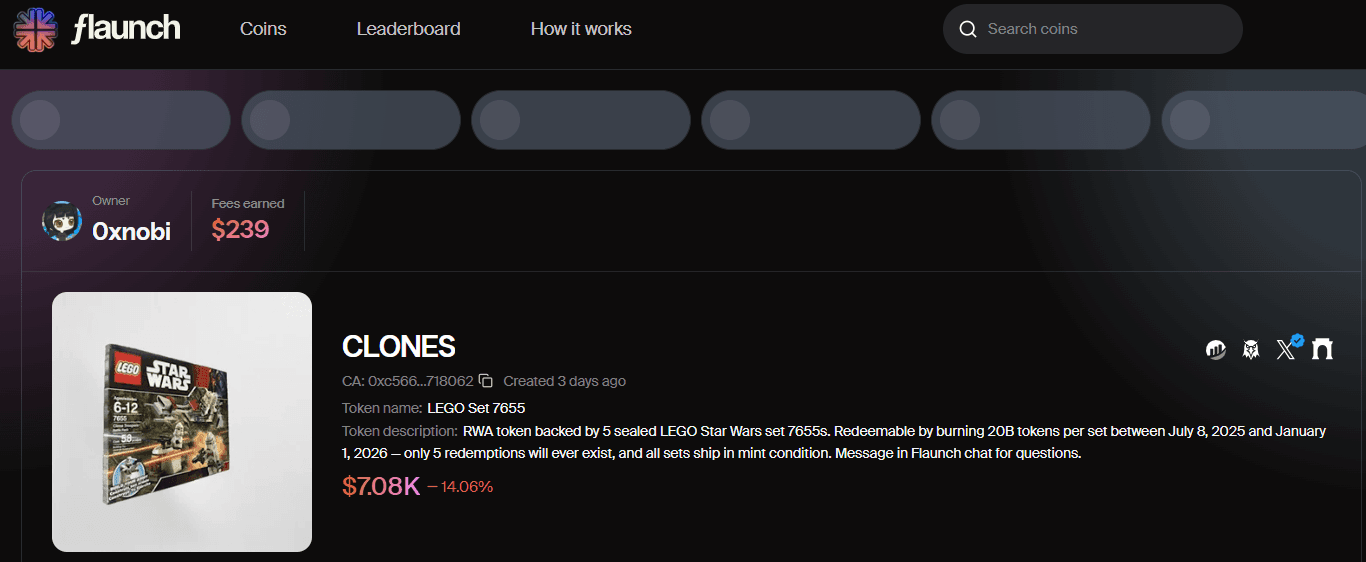
Task: Open How it works in the navigation
Action: pyautogui.click(x=581, y=29)
